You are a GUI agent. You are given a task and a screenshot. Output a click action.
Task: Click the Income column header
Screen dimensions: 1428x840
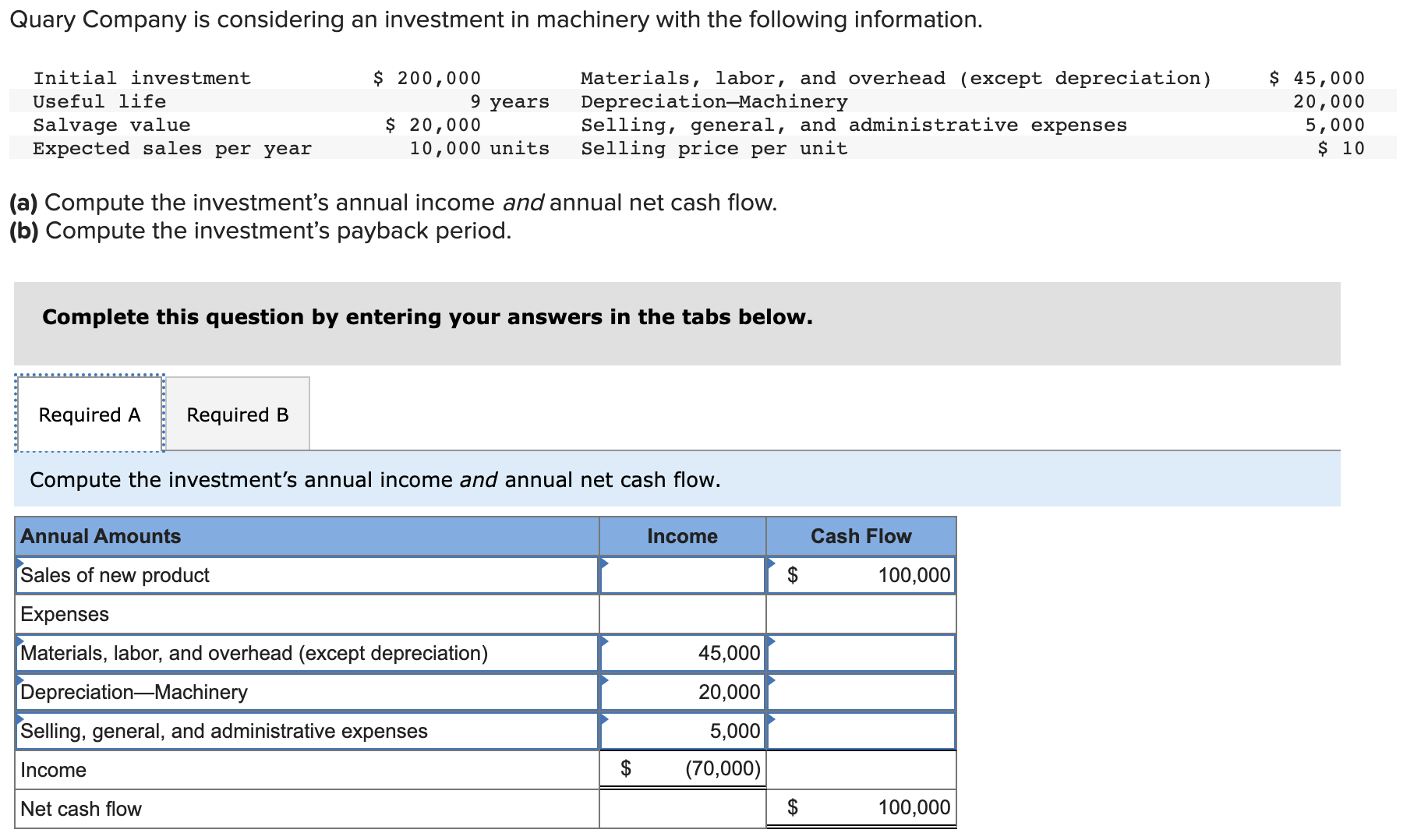682,536
